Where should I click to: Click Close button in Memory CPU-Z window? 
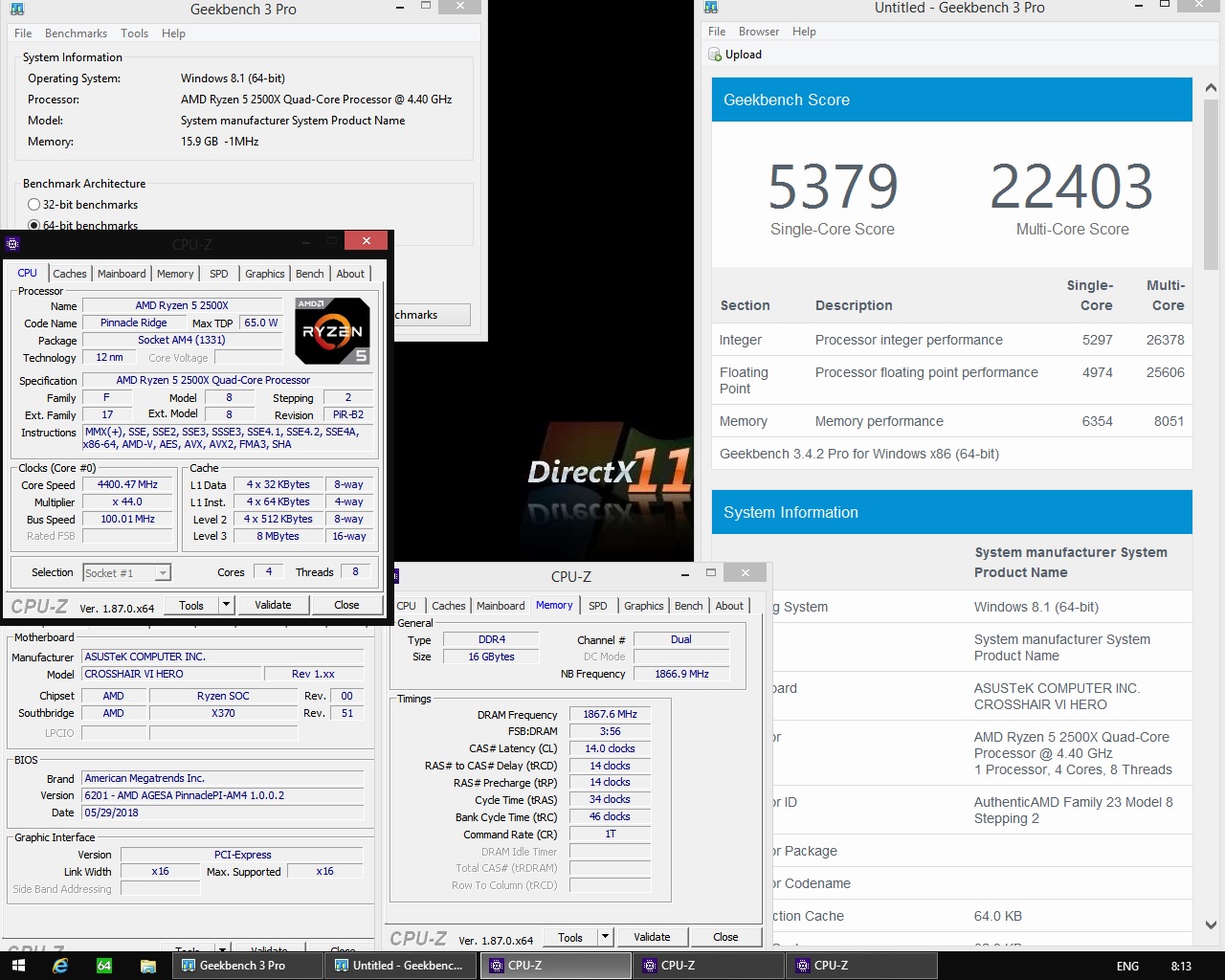point(725,937)
